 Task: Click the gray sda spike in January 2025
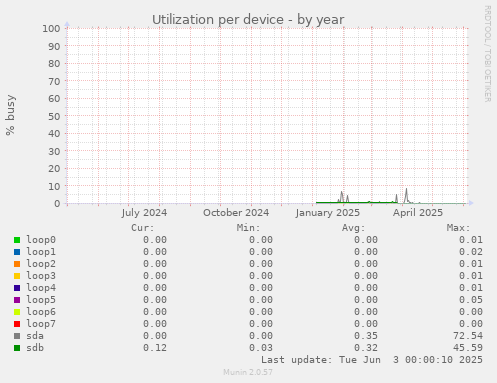(341, 196)
